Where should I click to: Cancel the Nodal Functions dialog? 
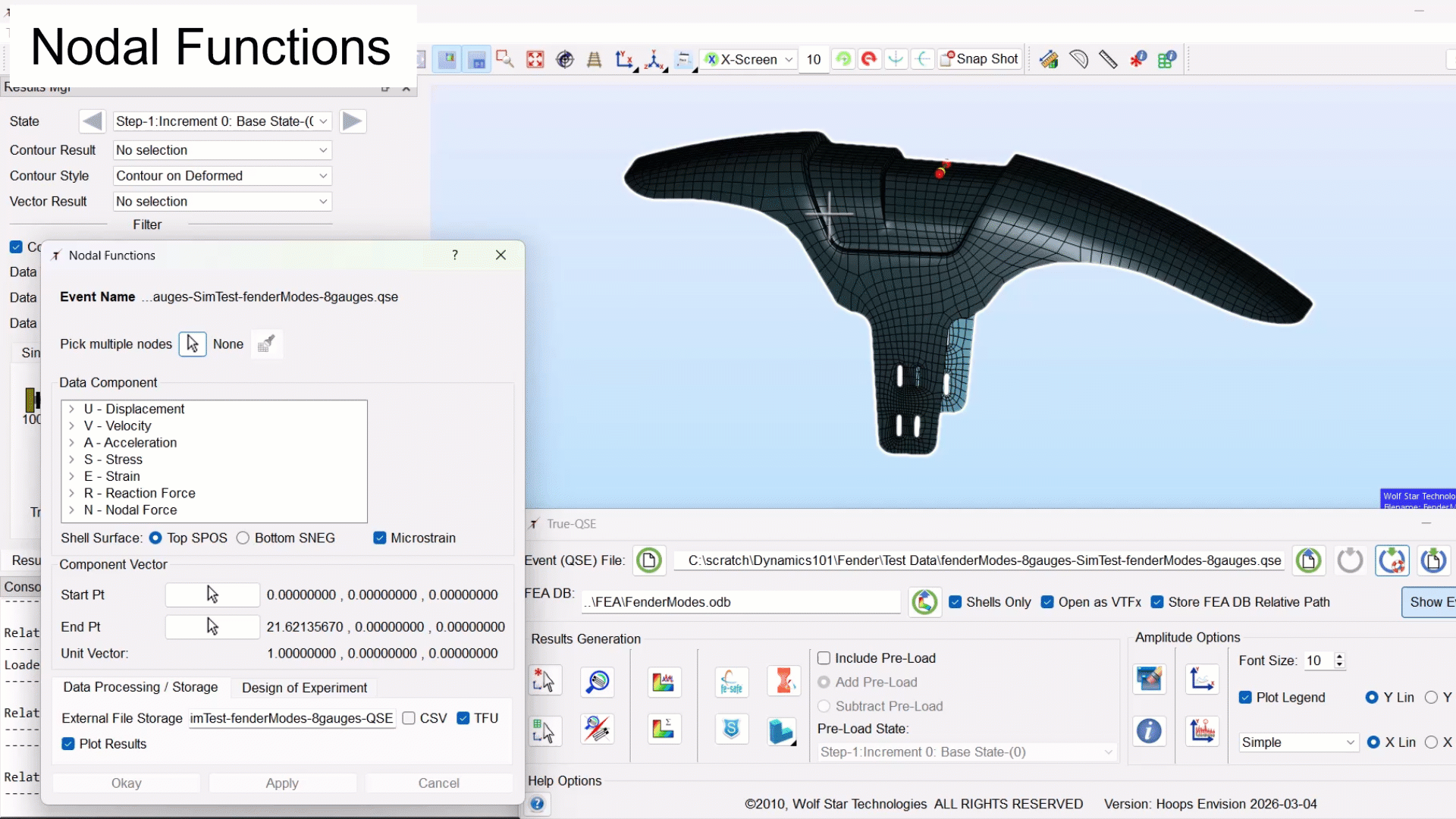pyautogui.click(x=439, y=783)
